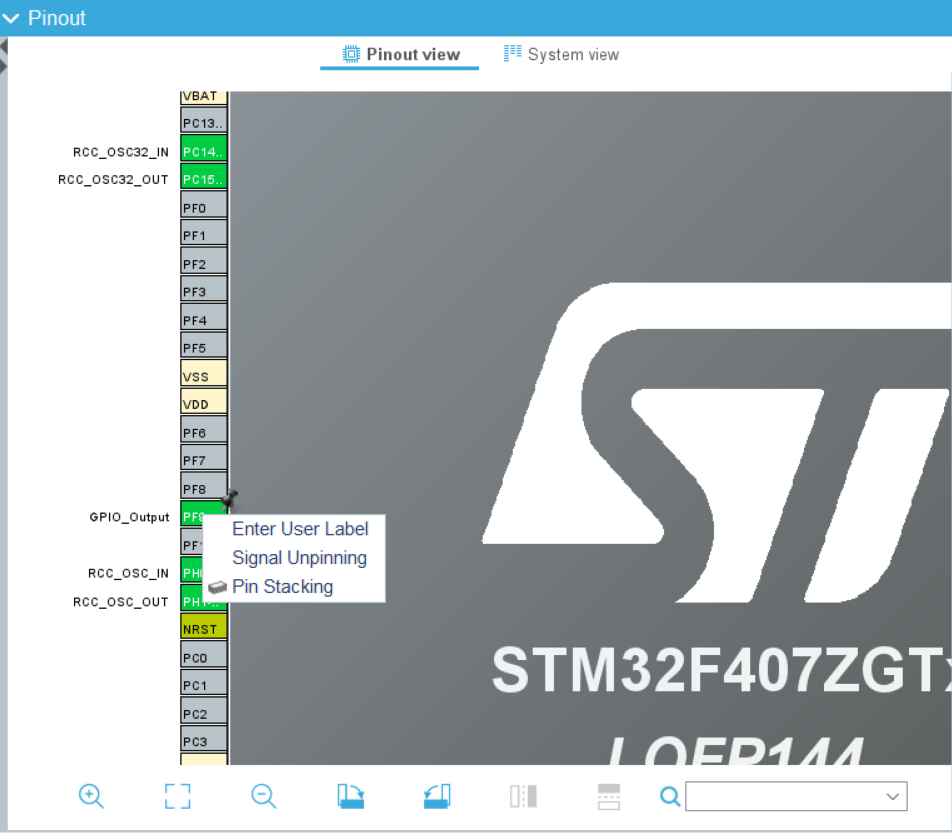Rotate chip counter-clockwise icon
This screenshot has height=835, width=952.
[437, 796]
